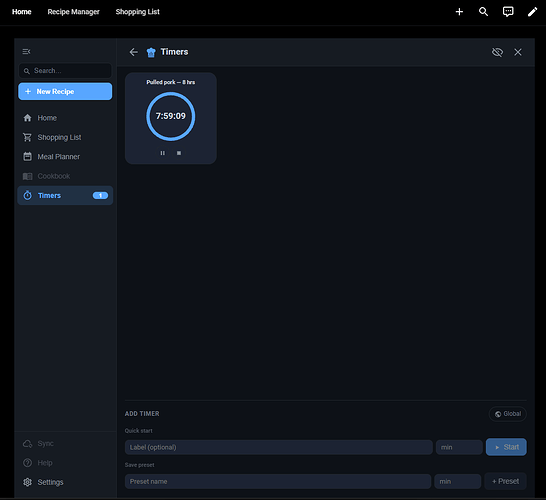Viewport: 546px width, 500px height.
Task: Toggle visibility with crossed-eye icon
Action: pos(497,52)
